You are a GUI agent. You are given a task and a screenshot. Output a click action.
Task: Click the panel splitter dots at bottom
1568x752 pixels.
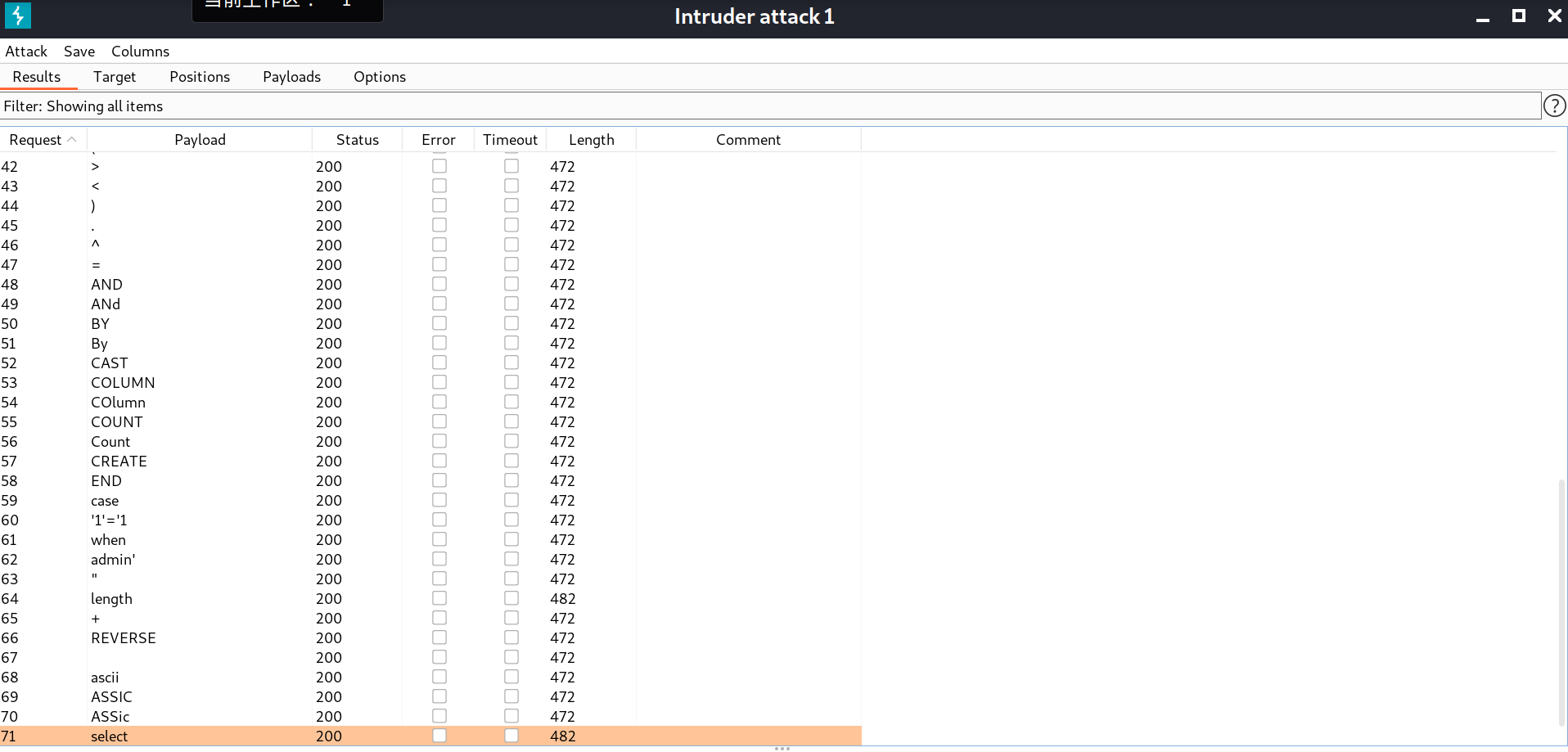pyautogui.click(x=782, y=748)
